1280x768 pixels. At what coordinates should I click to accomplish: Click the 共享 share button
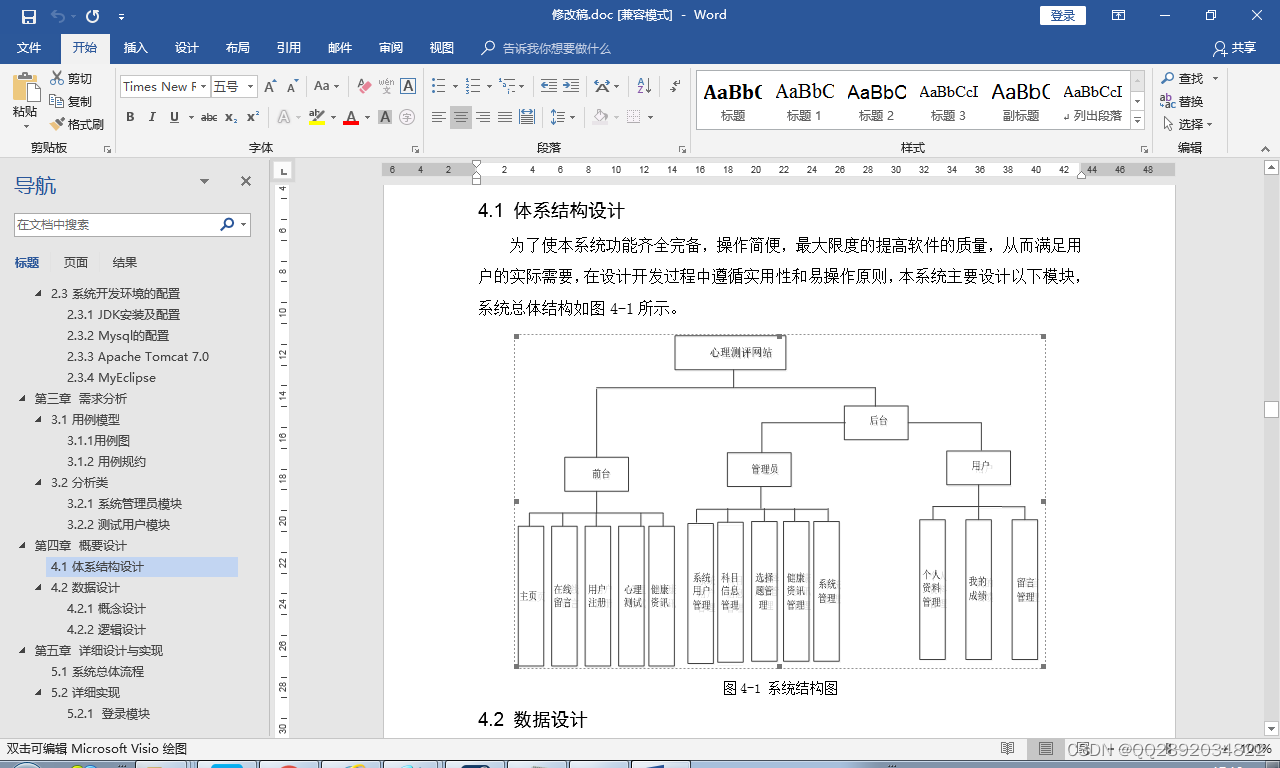pyautogui.click(x=1234, y=48)
